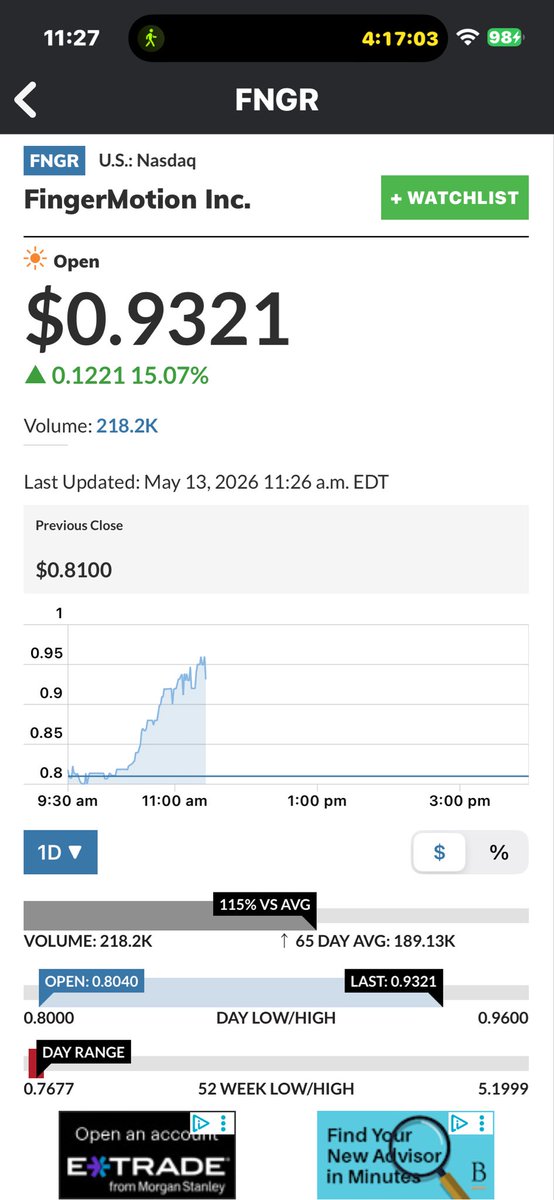Screen dimensions: 554x1200
Task: Switch chart to percent view
Action: [x=499, y=853]
